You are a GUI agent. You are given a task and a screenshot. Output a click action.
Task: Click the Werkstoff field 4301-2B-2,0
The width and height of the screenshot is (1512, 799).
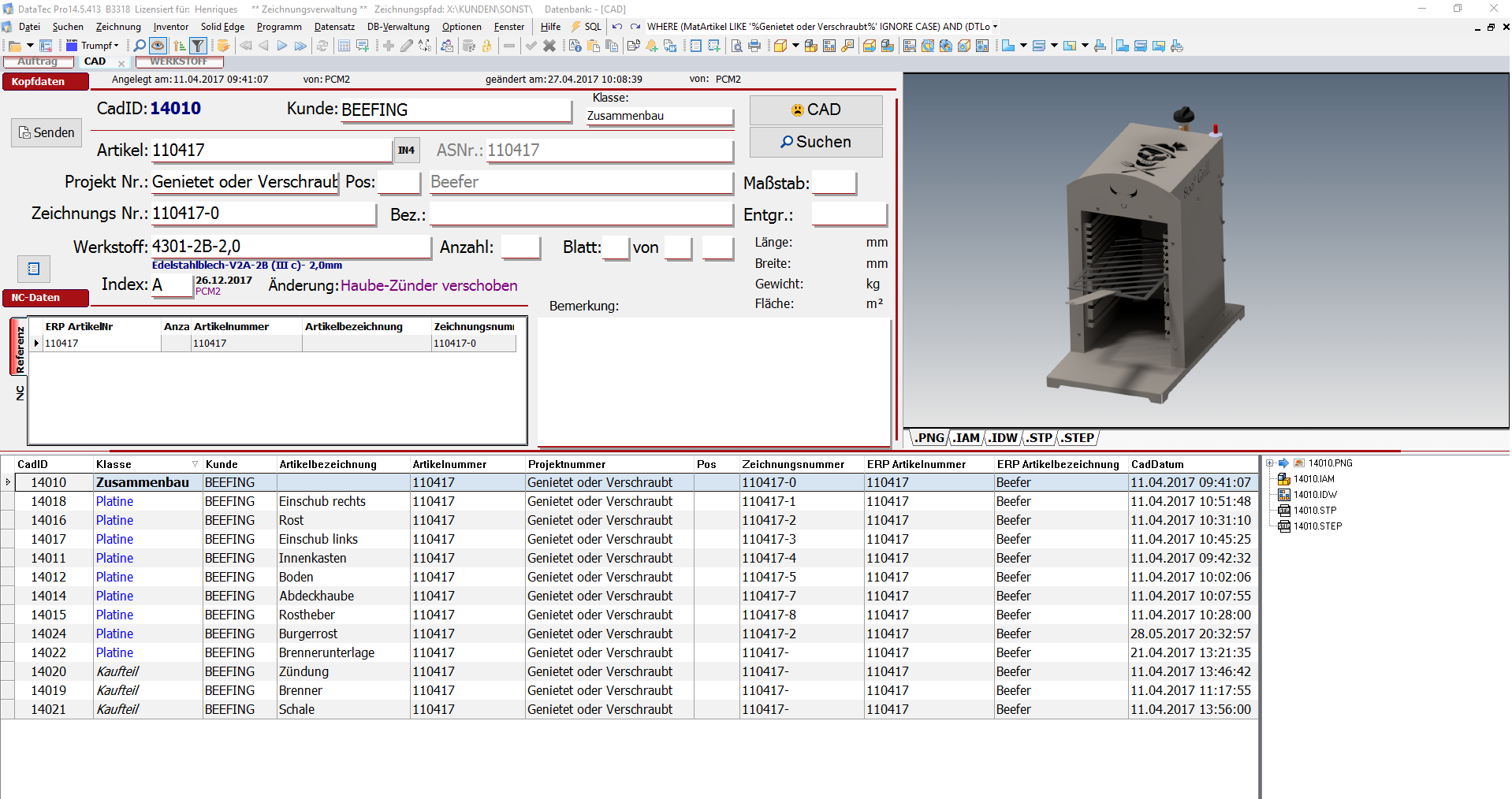coord(290,247)
